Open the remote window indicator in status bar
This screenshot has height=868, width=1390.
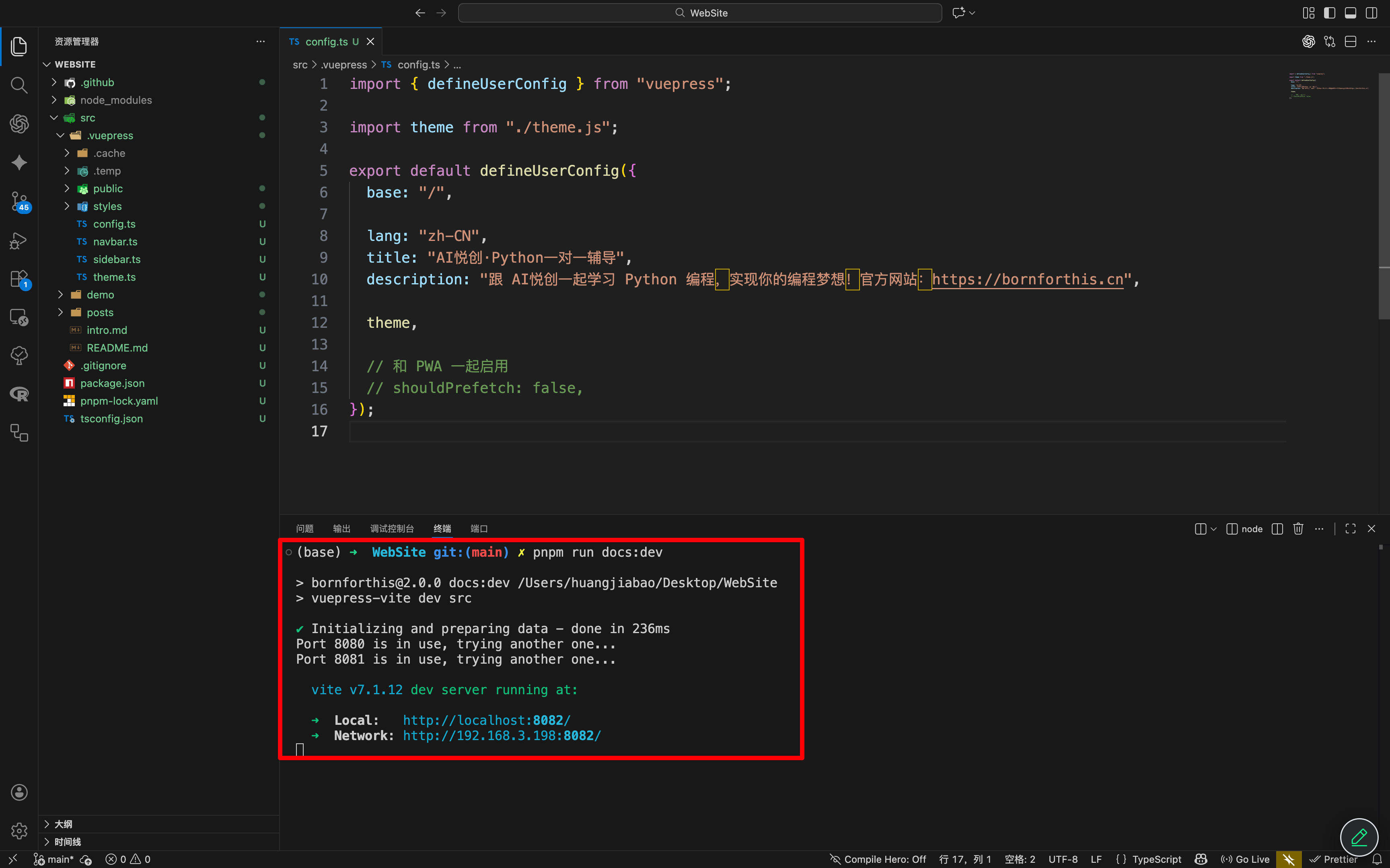[12, 860]
